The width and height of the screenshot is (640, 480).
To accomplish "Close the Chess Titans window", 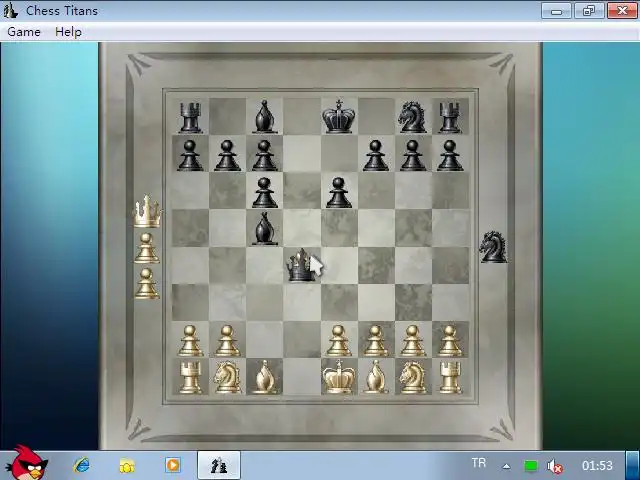I will point(622,11).
